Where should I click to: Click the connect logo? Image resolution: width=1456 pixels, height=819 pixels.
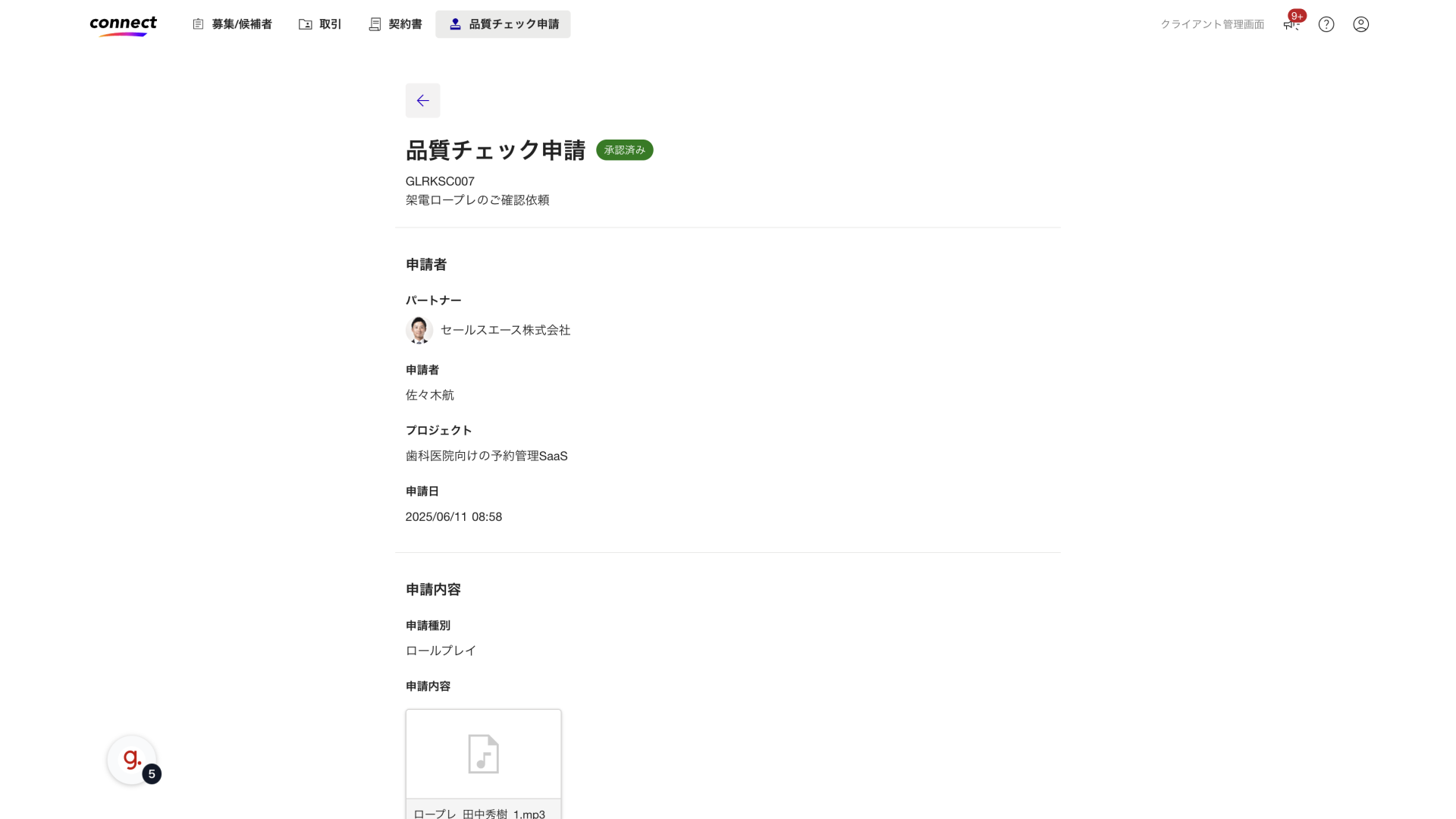tap(123, 24)
